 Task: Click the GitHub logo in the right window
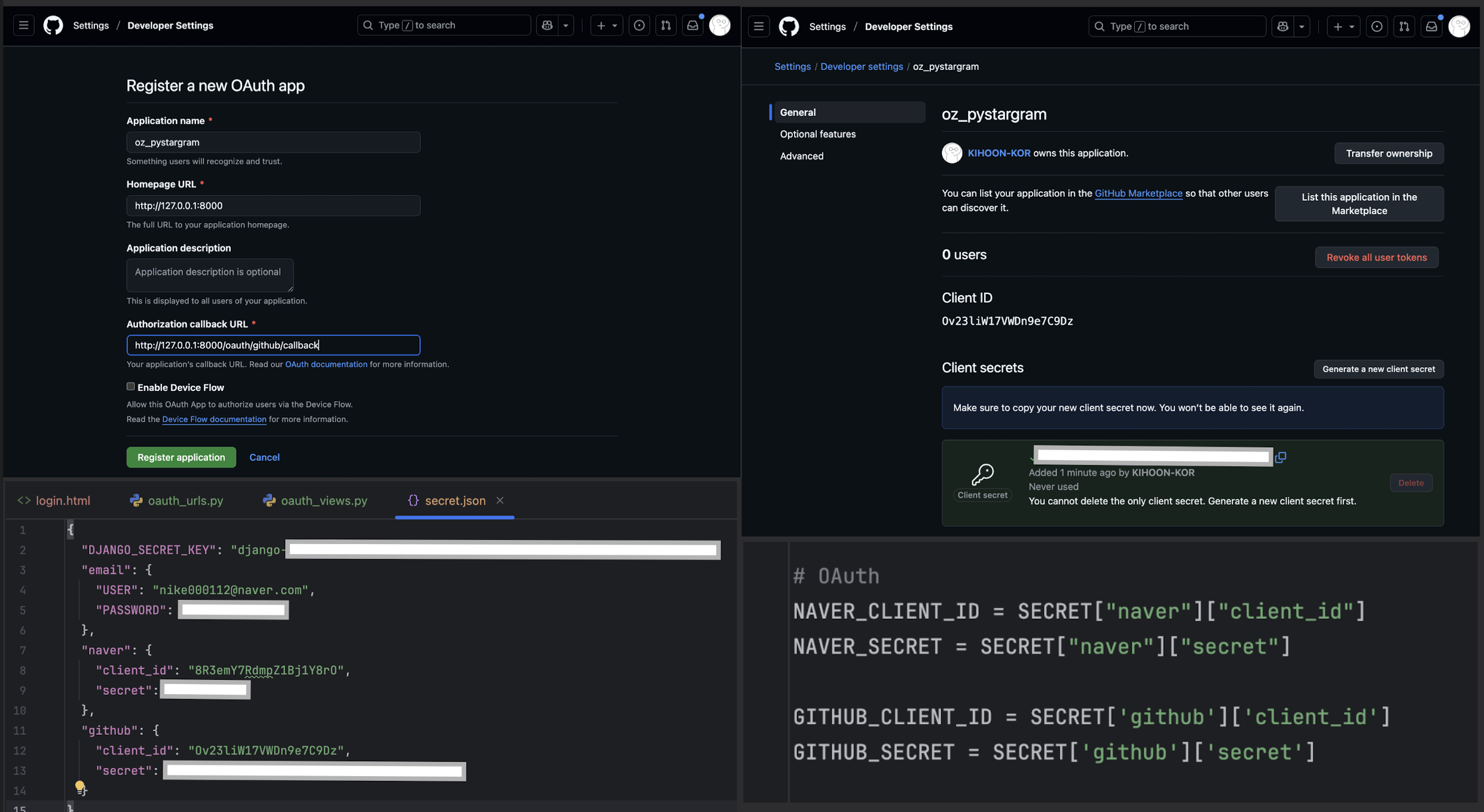[789, 26]
